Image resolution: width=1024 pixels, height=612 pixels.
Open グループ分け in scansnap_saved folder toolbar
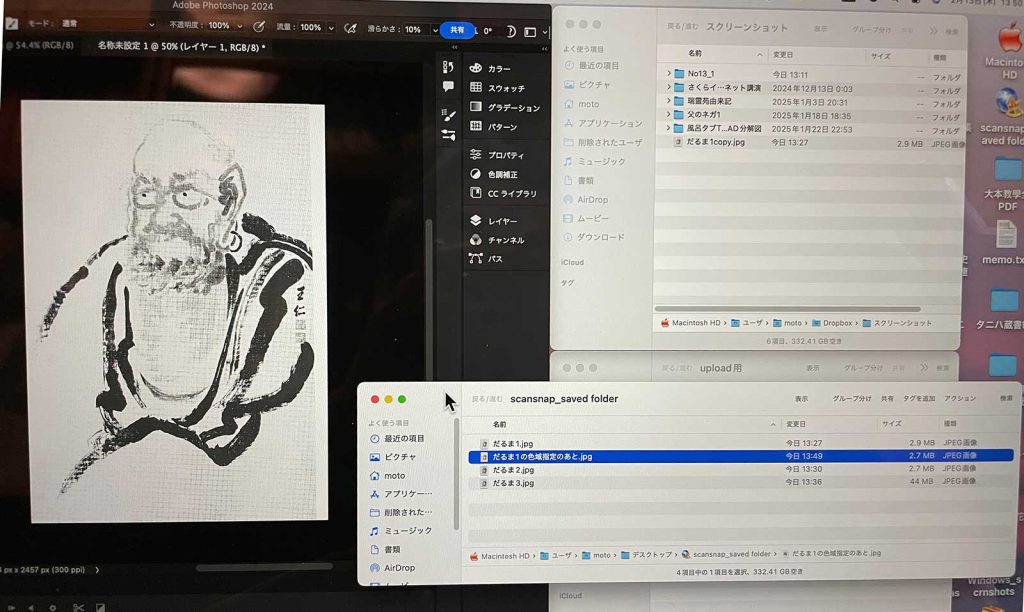point(851,398)
